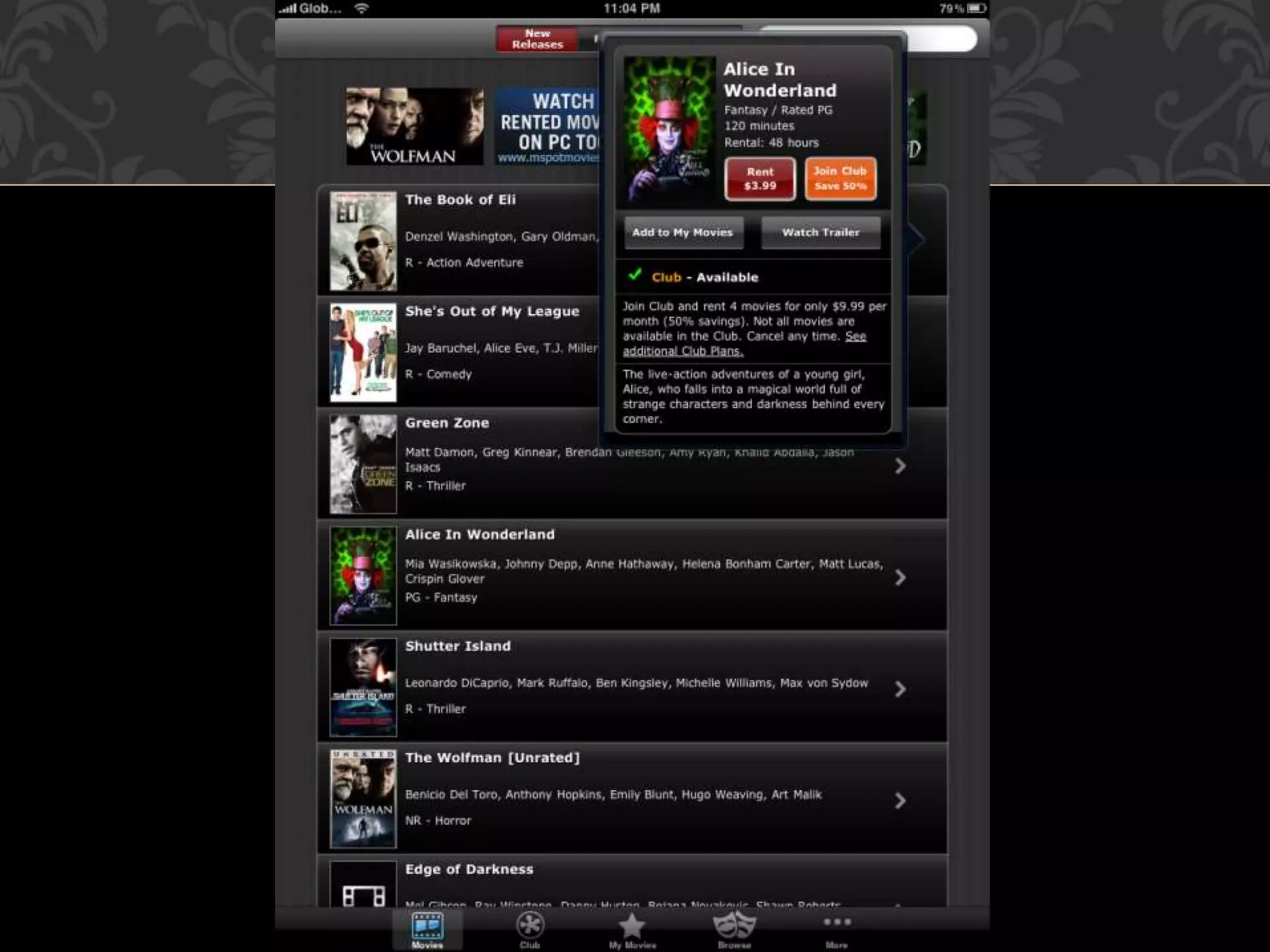Viewport: 1270px width, 952px height.
Task: Expand the Green Zone details chevron
Action: [900, 466]
